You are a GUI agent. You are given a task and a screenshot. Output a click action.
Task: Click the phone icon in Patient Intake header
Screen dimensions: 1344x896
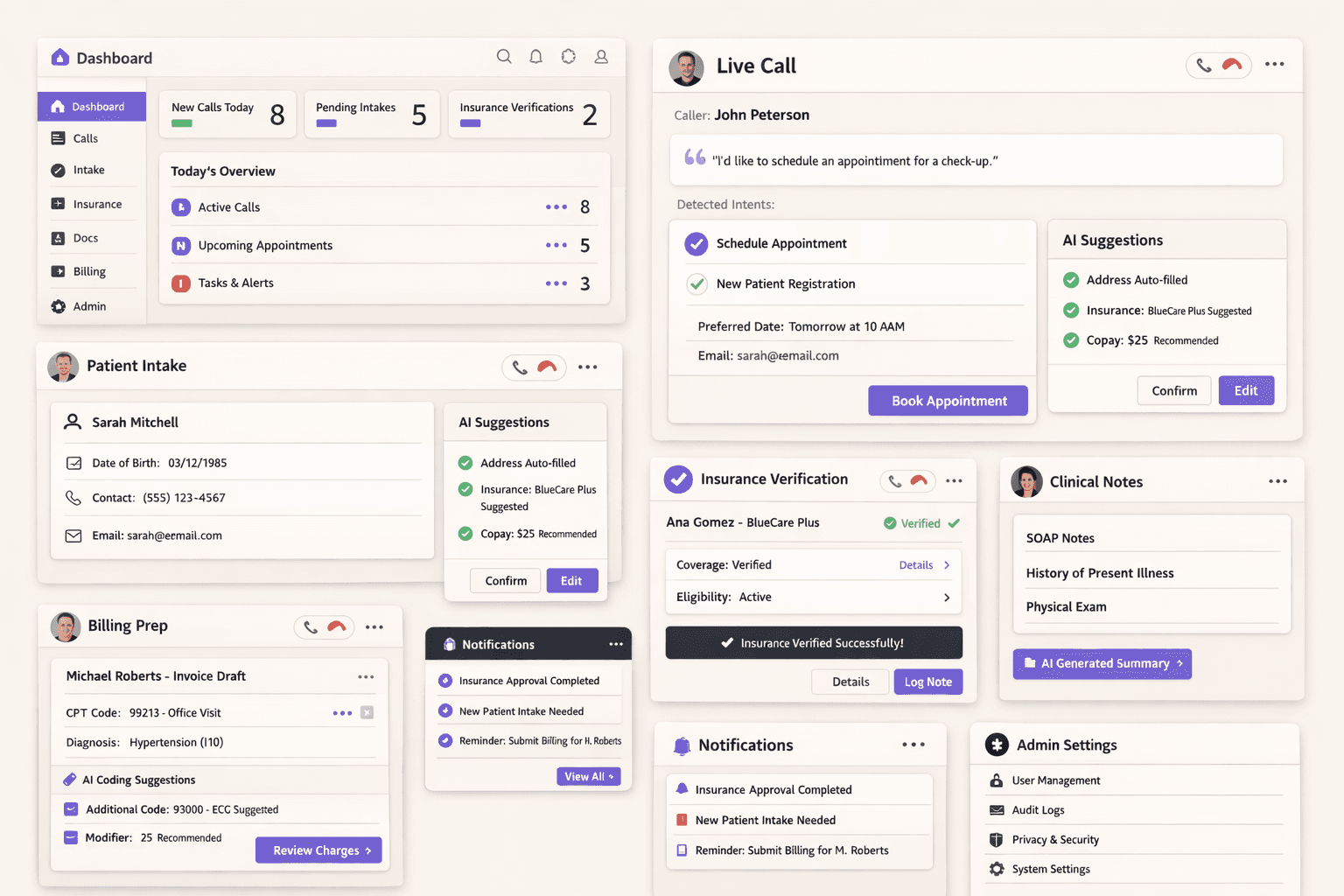tap(520, 367)
